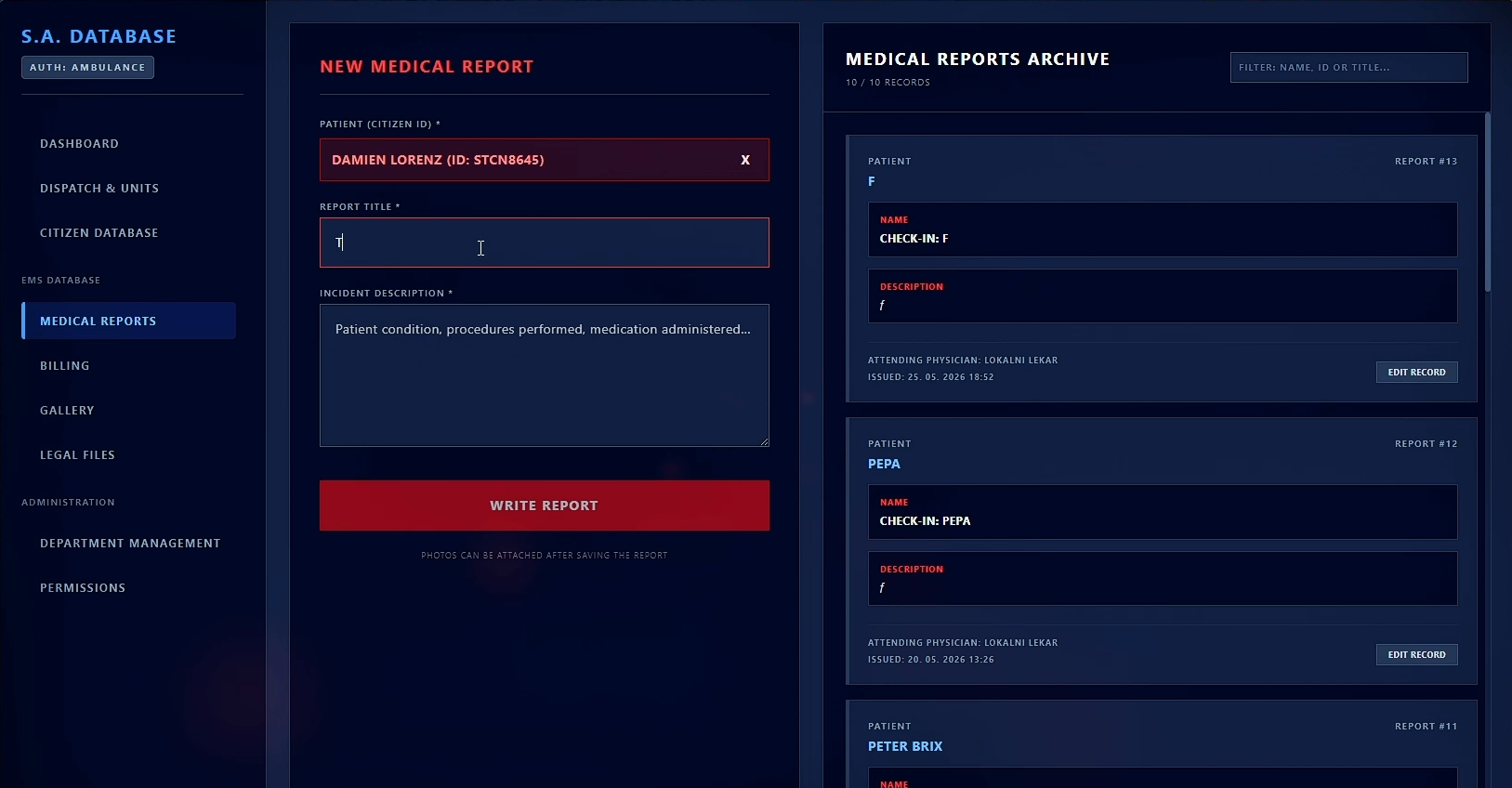Click the photos attachment note text
Screen dimensions: 1512x788
(x=545, y=556)
